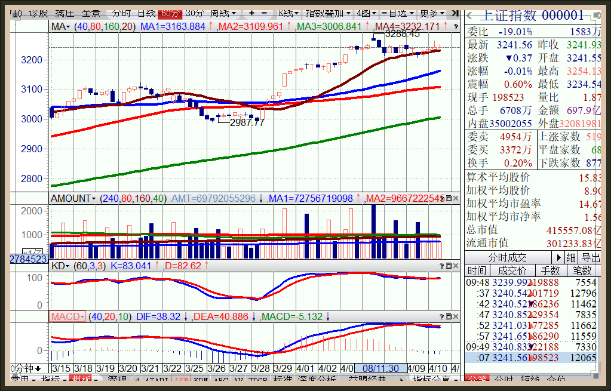This screenshot has width=611, height=391.
Task: Close the AMOUNT indicator panel
Action: 456,198
